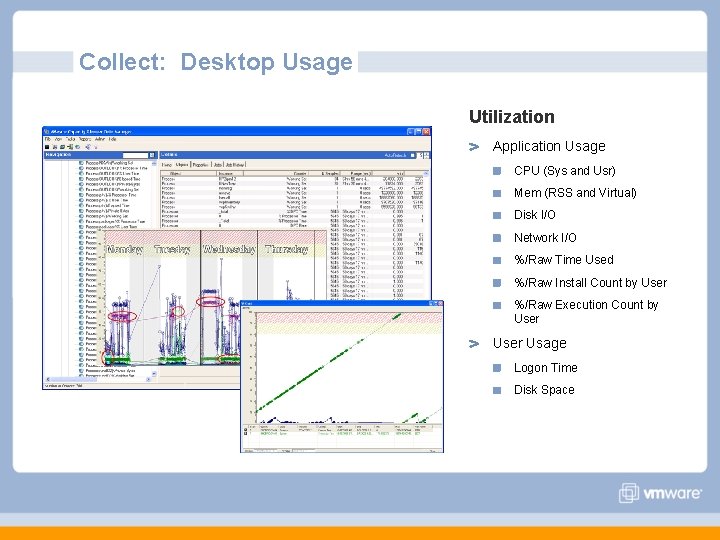Click the Network I/O bullet
This screenshot has width=720, height=540.
(545, 237)
